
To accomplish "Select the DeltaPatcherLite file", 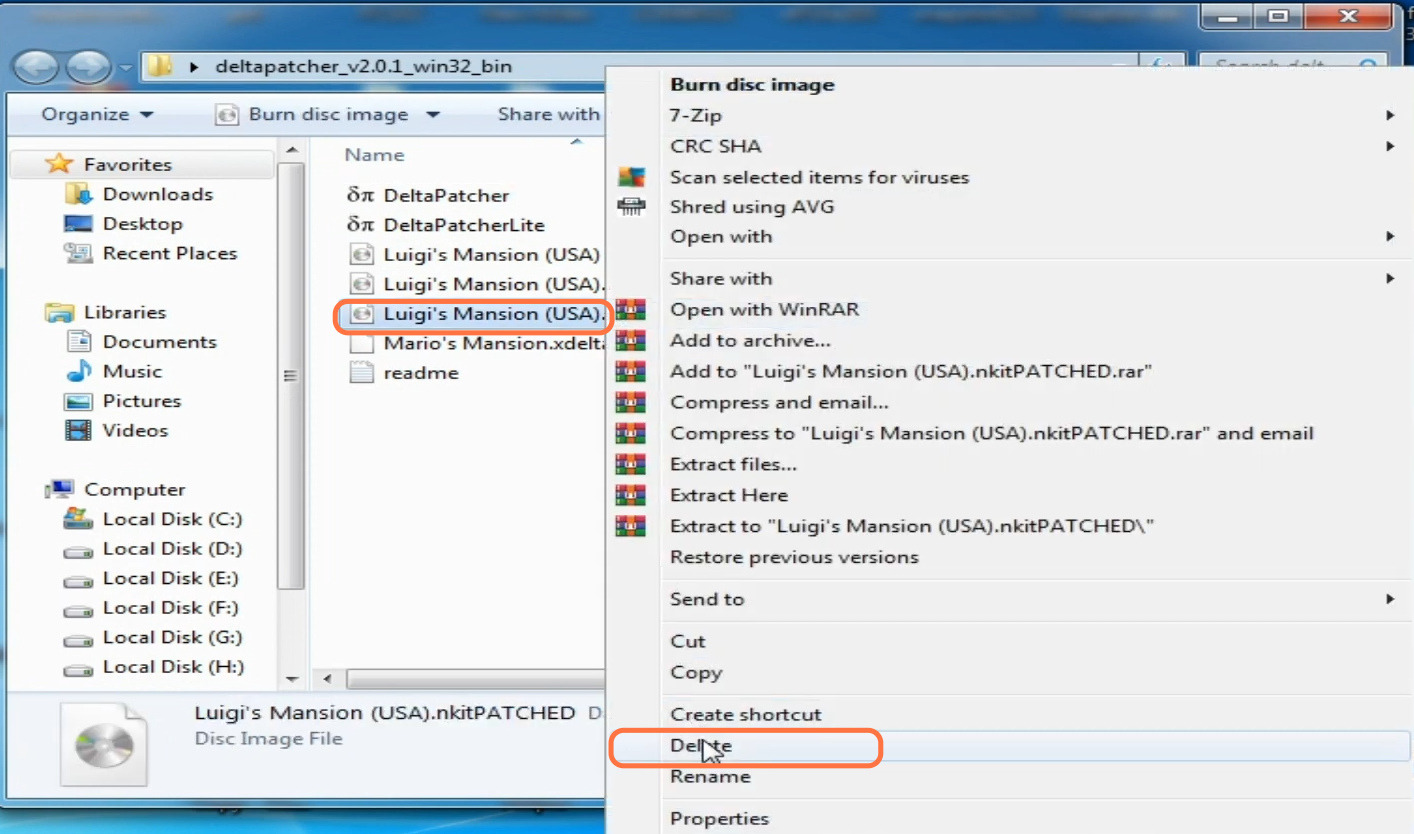I will coord(464,226).
